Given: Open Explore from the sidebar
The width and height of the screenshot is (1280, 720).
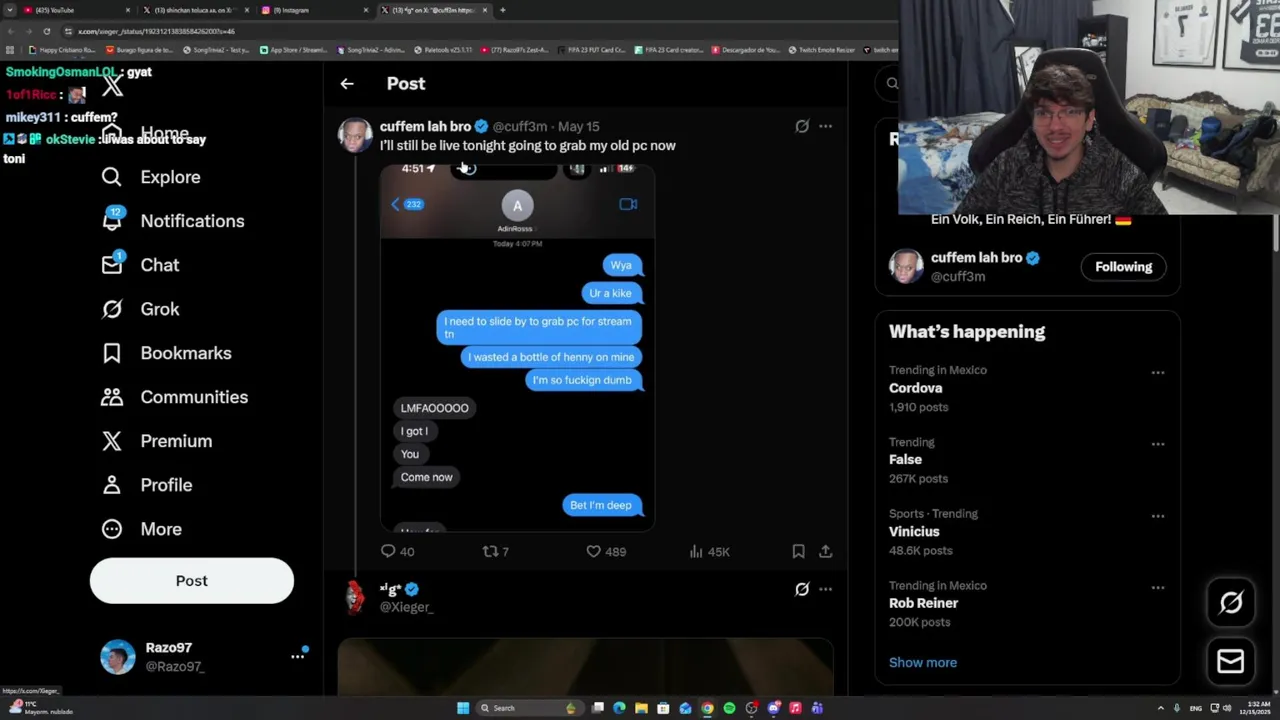Looking at the screenshot, I should 151,177.
